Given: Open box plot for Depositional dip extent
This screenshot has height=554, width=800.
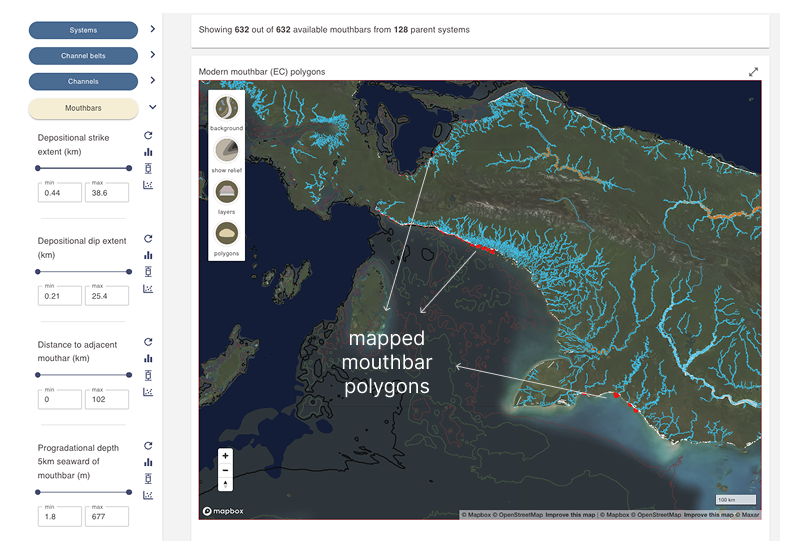Looking at the screenshot, I should coord(148,271).
